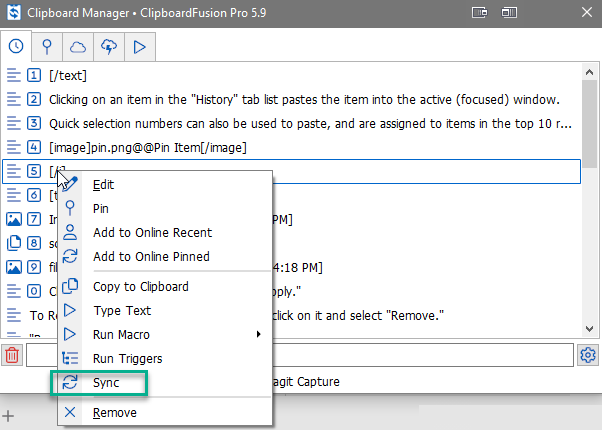Choose Edit from the context menu
This screenshot has height=430, width=602.
(165, 185)
